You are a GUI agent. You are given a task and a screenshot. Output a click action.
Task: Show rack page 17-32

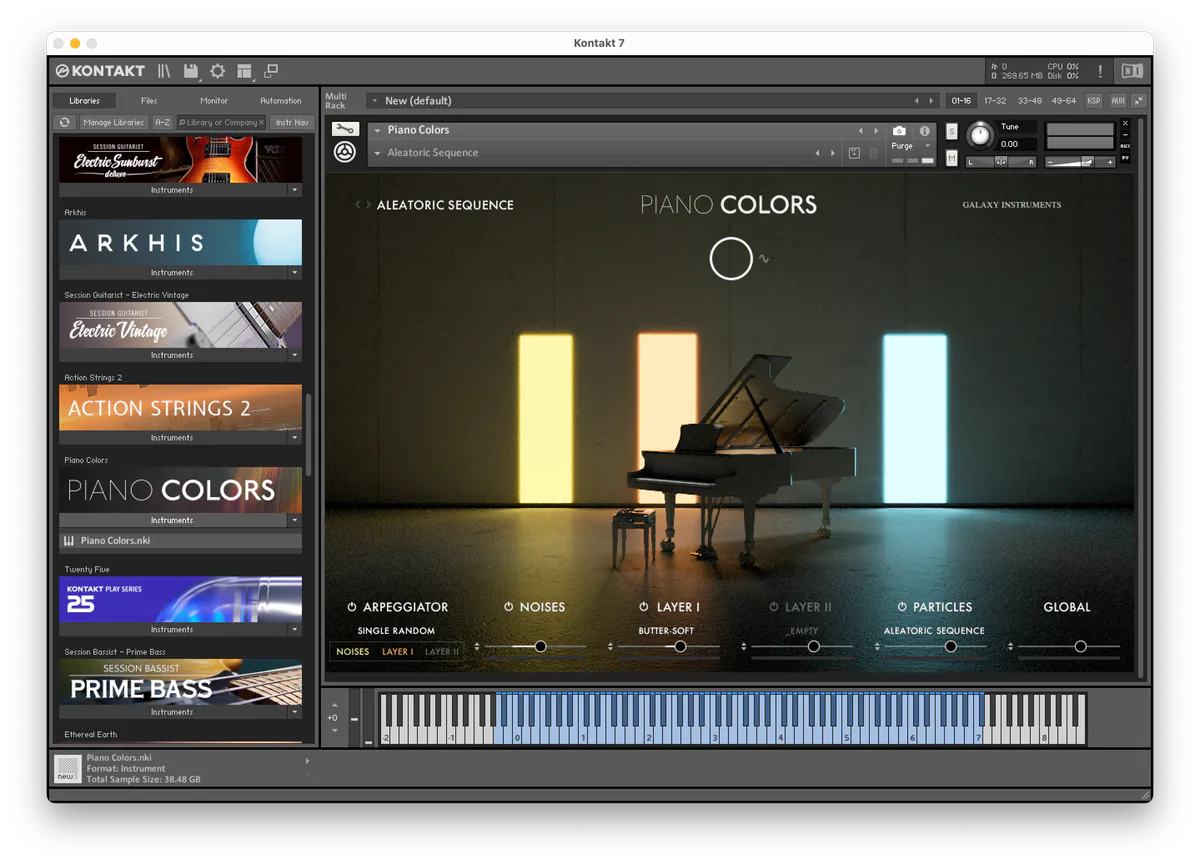pyautogui.click(x=995, y=101)
